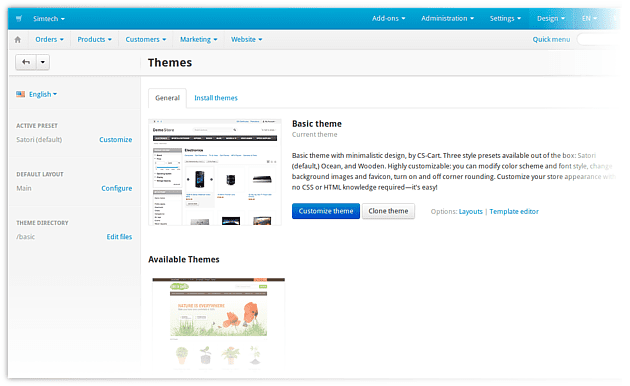Click Edit files for theme directory
This screenshot has height=386, width=630.
tap(119, 237)
